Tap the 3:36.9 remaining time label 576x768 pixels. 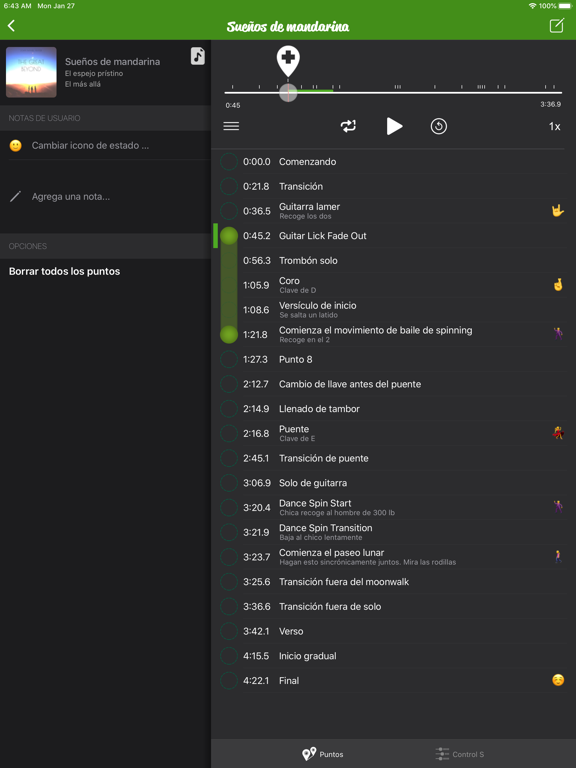(551, 104)
